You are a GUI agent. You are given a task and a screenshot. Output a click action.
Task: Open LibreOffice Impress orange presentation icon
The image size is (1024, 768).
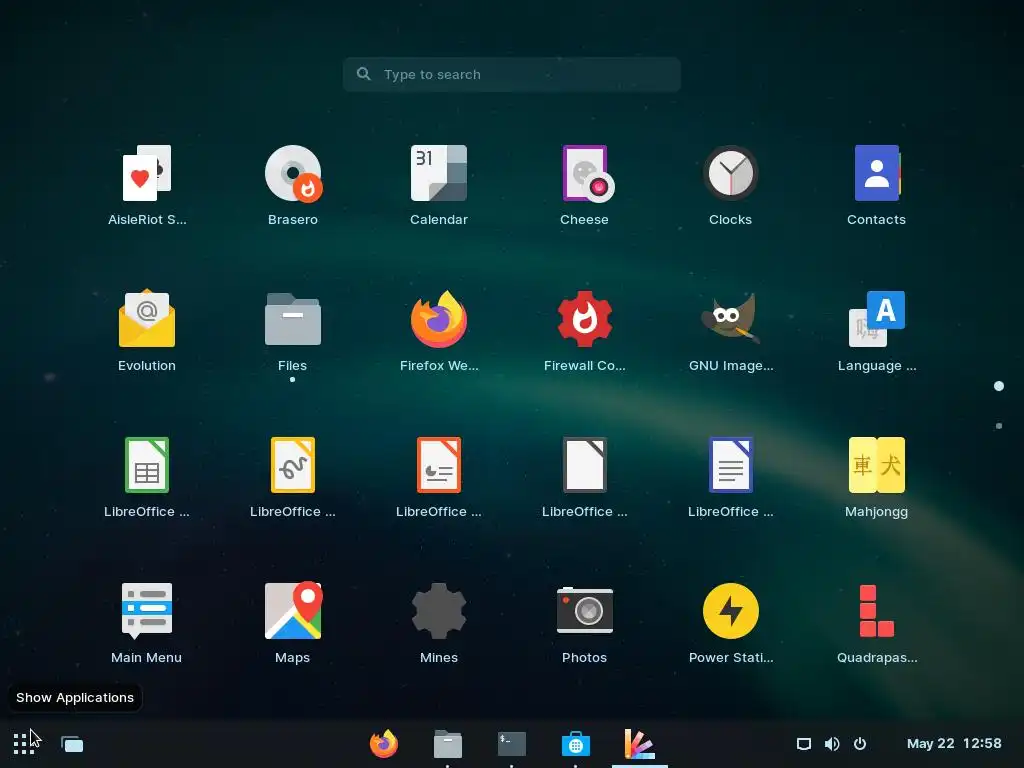pyautogui.click(x=439, y=477)
